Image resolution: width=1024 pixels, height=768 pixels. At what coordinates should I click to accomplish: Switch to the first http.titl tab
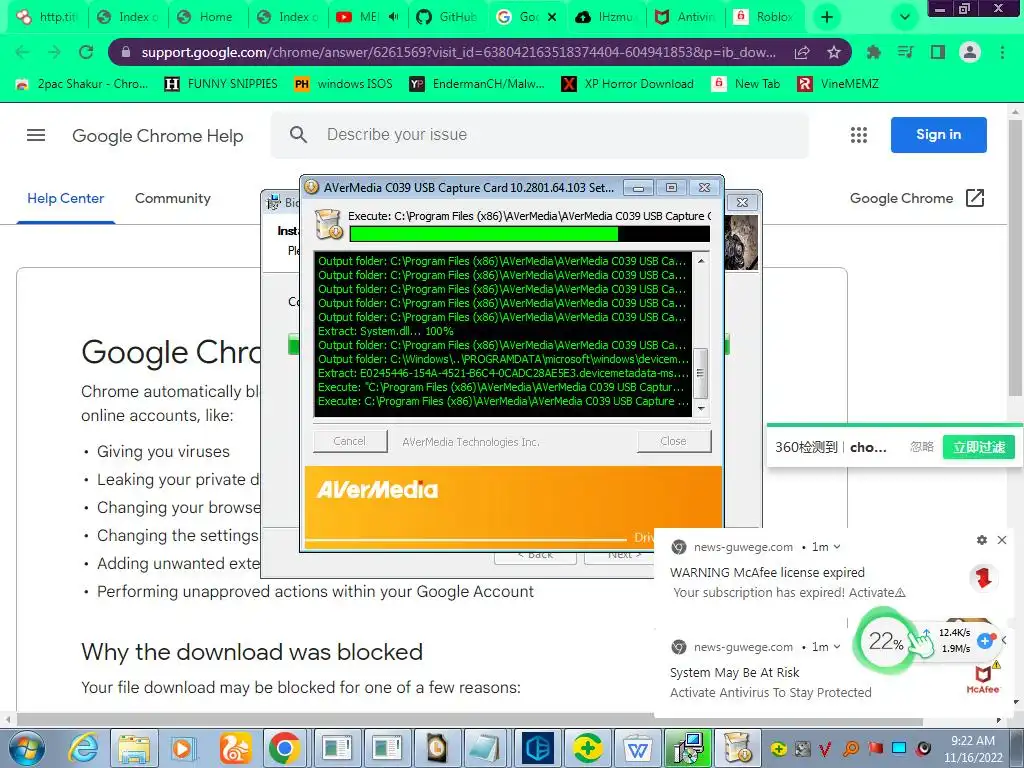click(47, 17)
